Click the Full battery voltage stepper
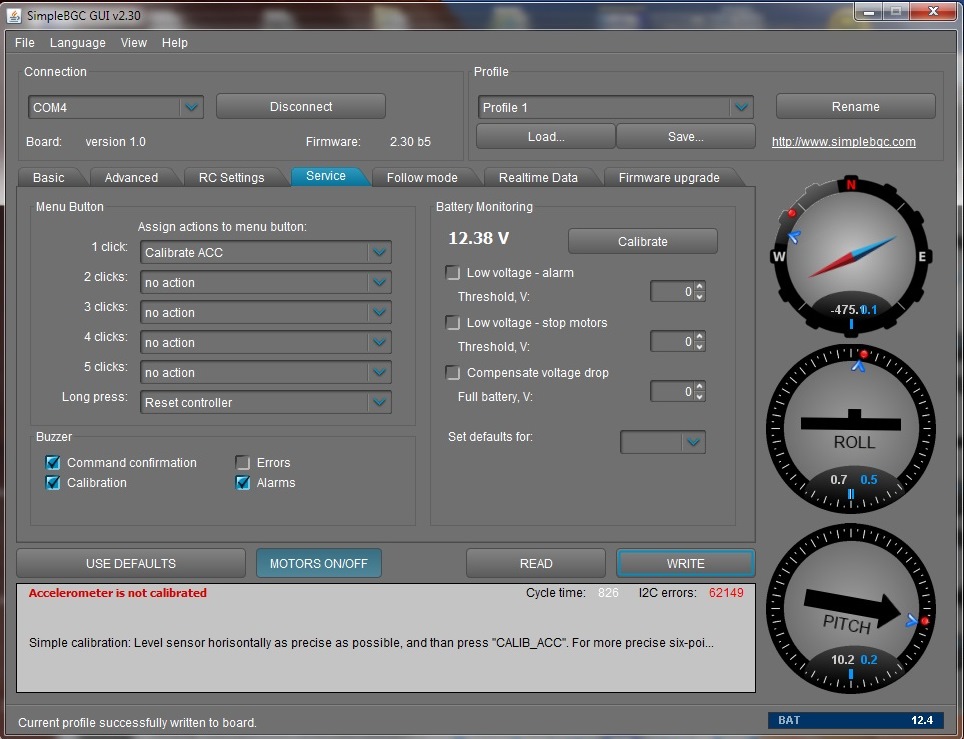This screenshot has width=964, height=739. pyautogui.click(x=699, y=392)
